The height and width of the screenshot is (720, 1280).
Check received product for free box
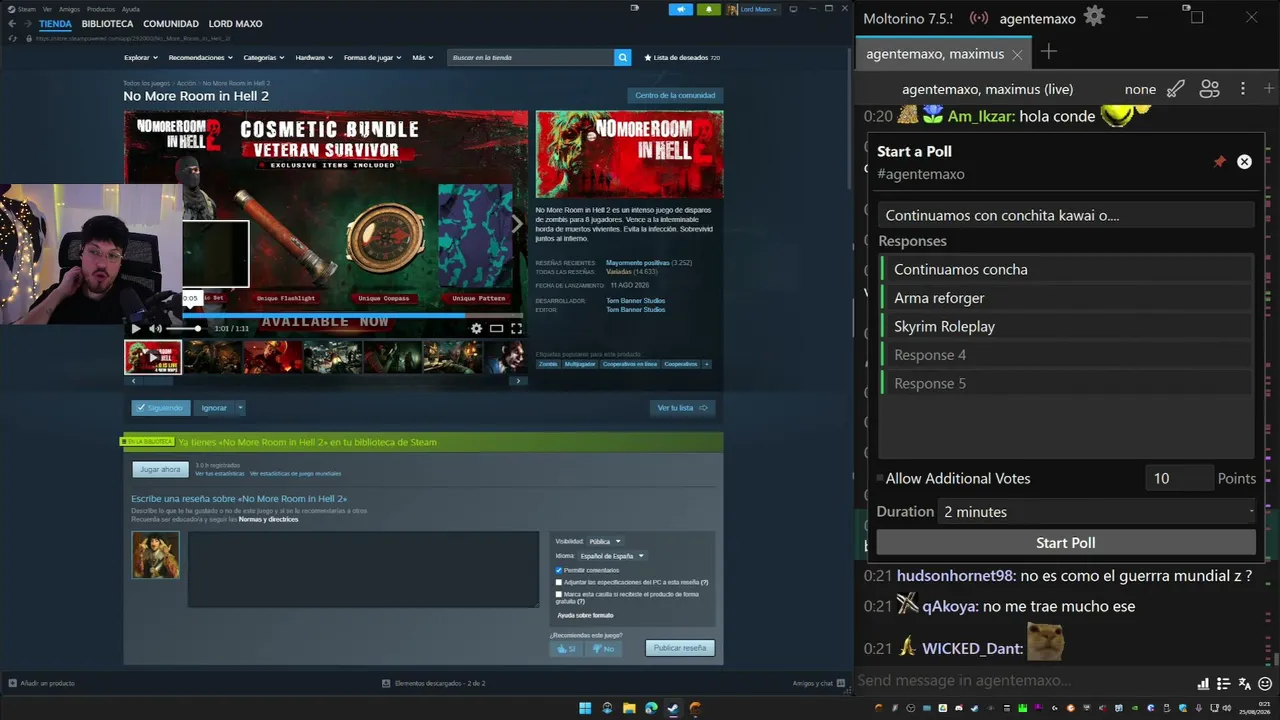pyautogui.click(x=559, y=594)
